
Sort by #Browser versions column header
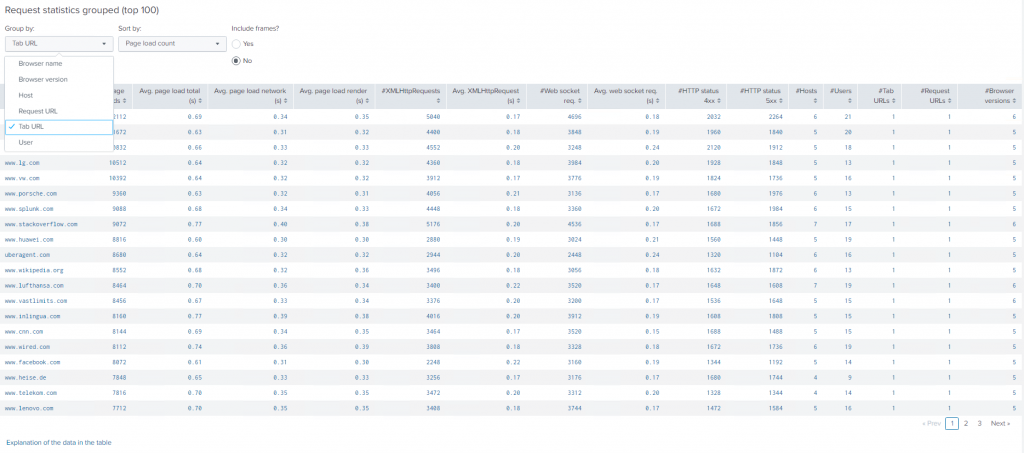click(x=991, y=96)
